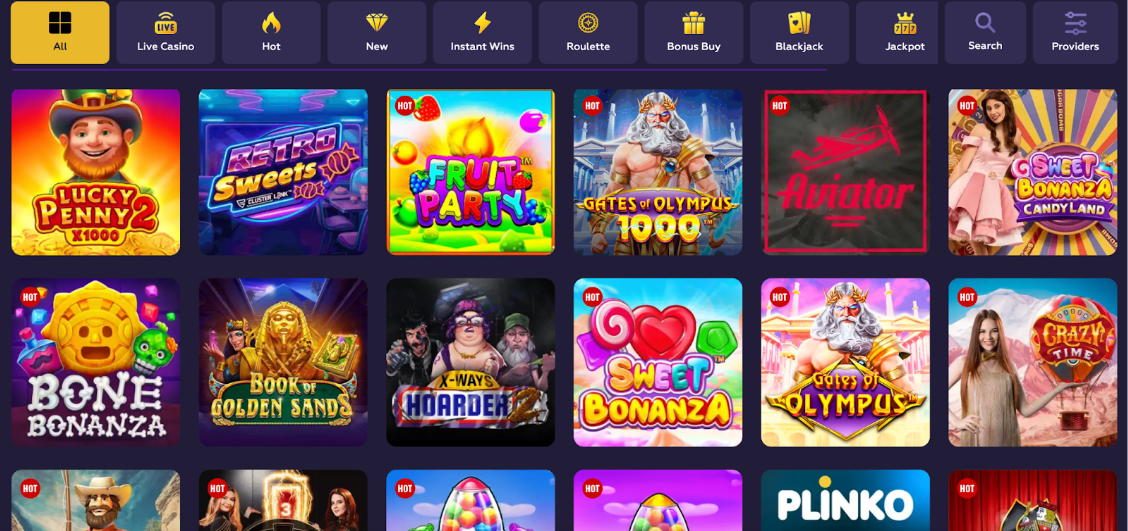The image size is (1128, 531).
Task: Click the Hot flame icon
Action: click(x=271, y=23)
